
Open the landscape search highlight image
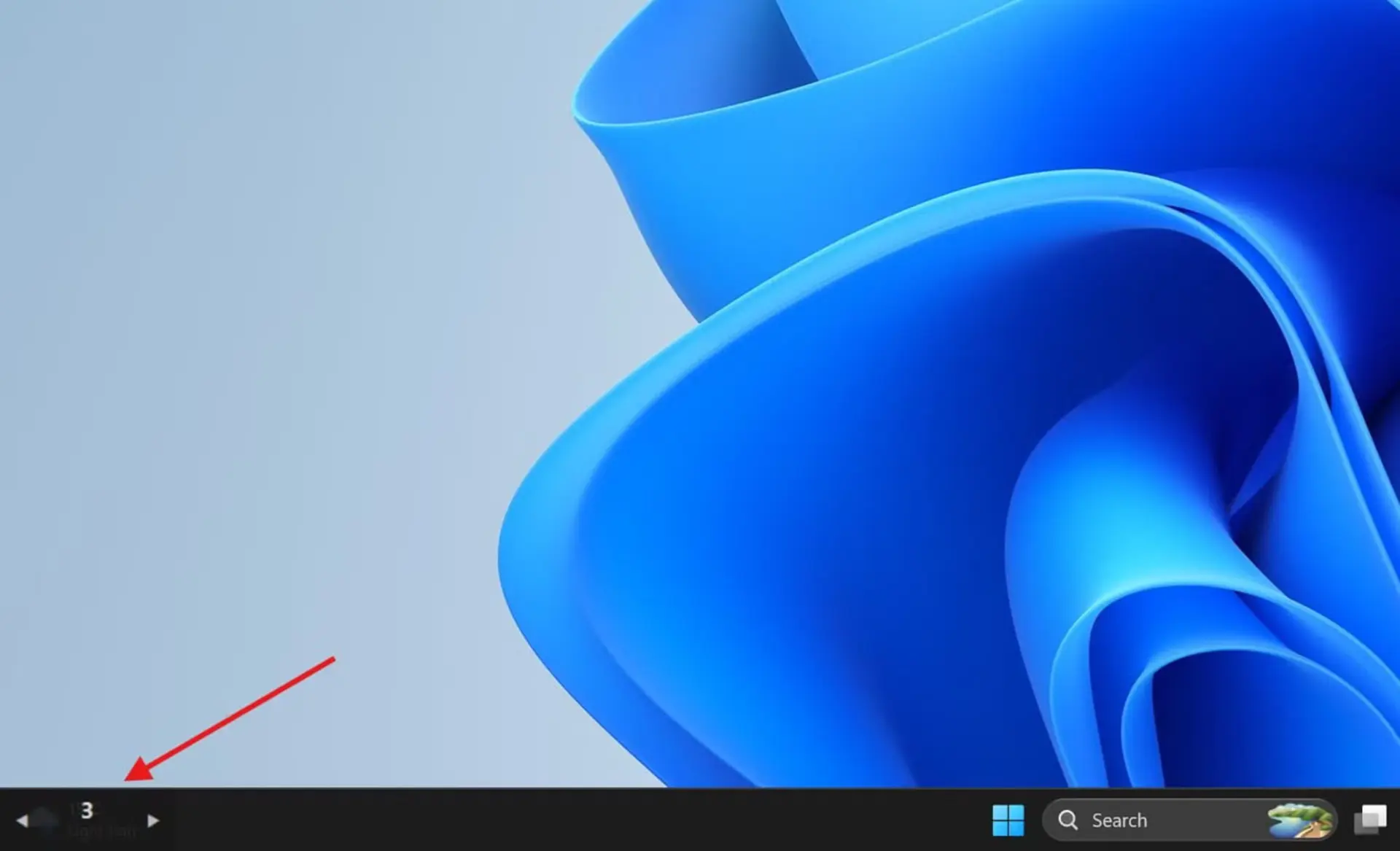tap(1300, 820)
